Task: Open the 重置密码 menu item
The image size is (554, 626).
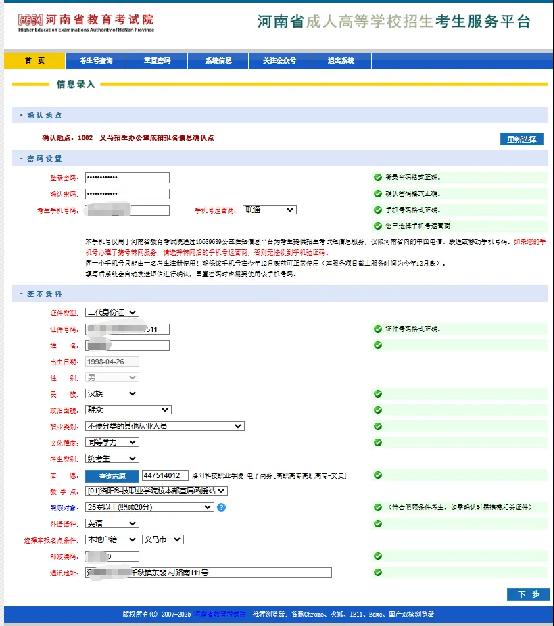Action: tap(157, 61)
